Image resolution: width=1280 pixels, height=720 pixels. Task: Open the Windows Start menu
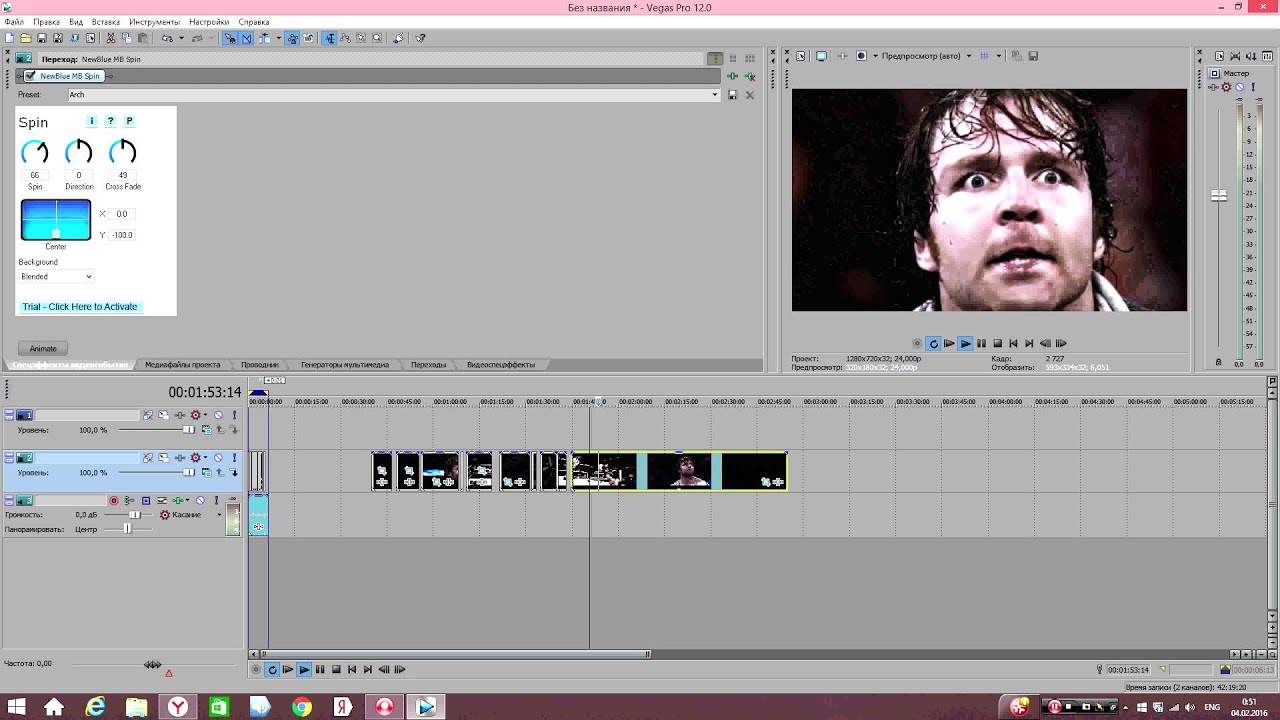16,707
